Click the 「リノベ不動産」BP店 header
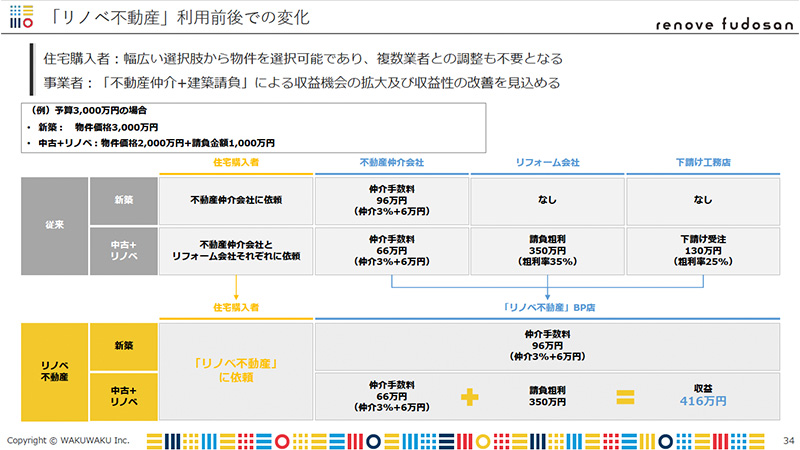This screenshot has height=450, width=800. click(x=547, y=308)
